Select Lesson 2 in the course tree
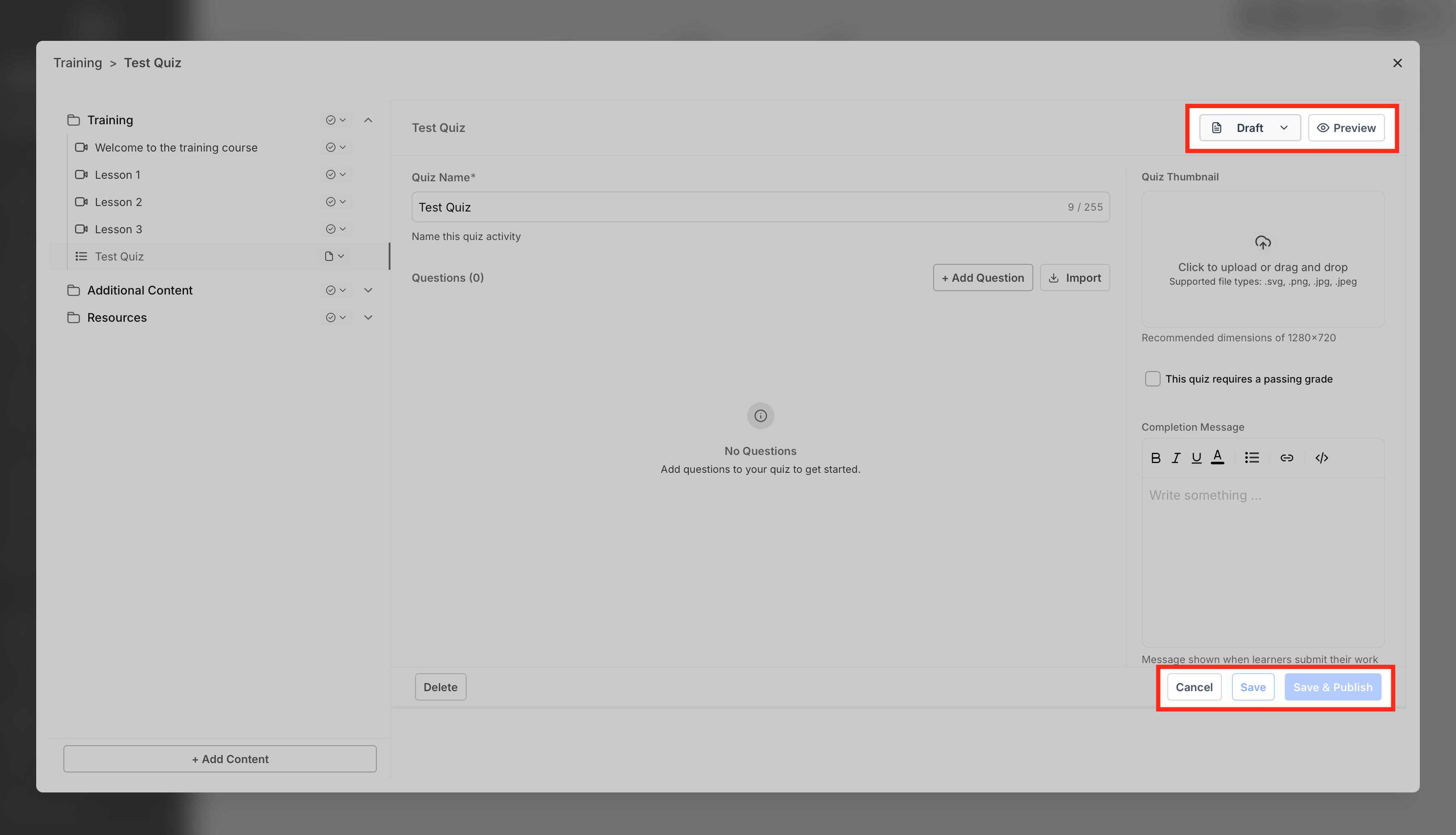This screenshot has height=835, width=1456. click(118, 202)
